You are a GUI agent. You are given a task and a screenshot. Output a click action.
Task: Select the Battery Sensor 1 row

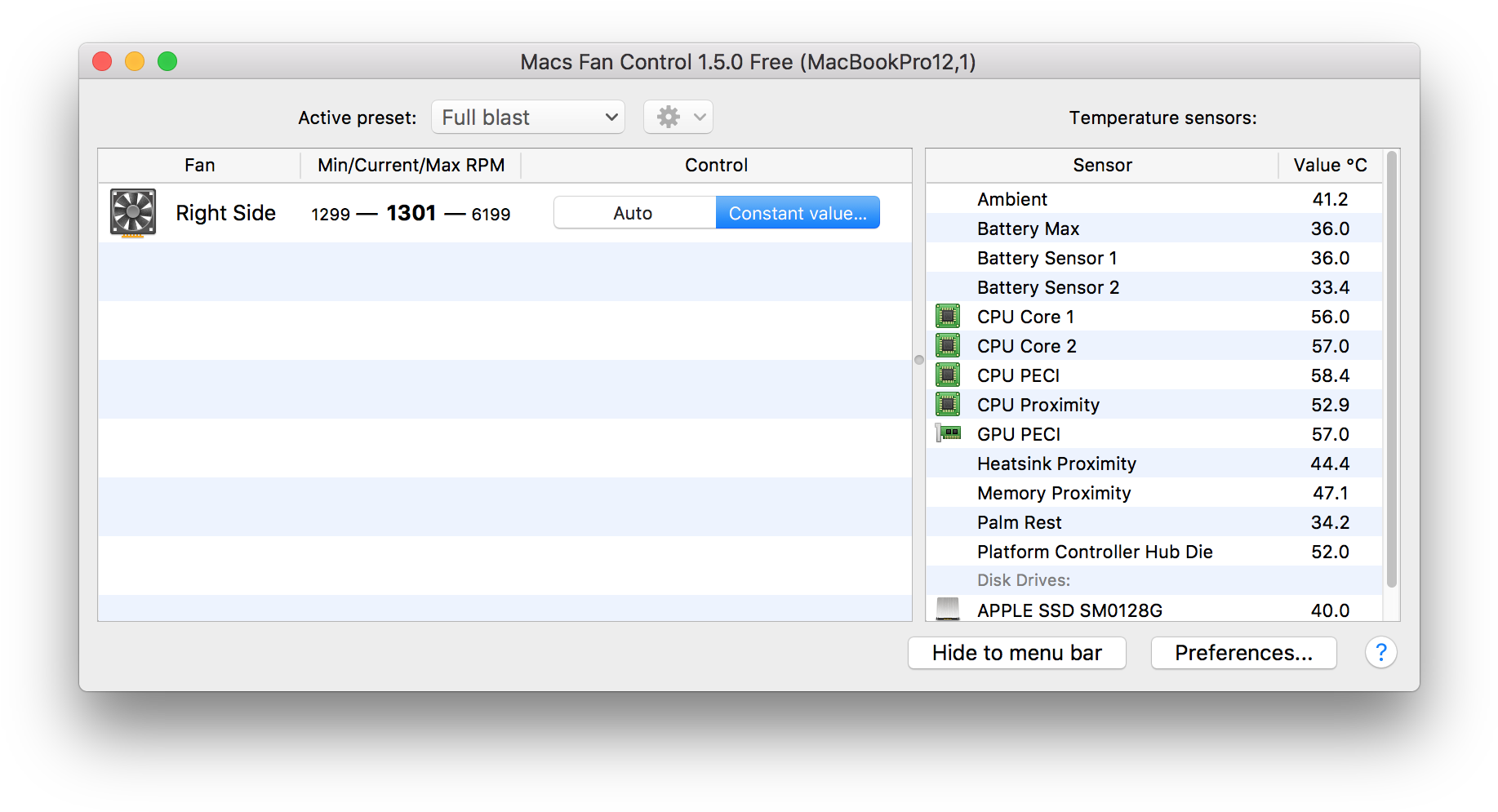[x=1154, y=258]
